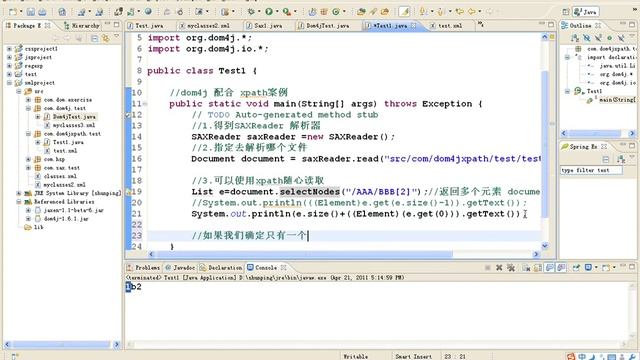Toggle Hide Non-Public Members in Outline toolbar
The height and width of the screenshot is (360, 640).
(609, 38)
